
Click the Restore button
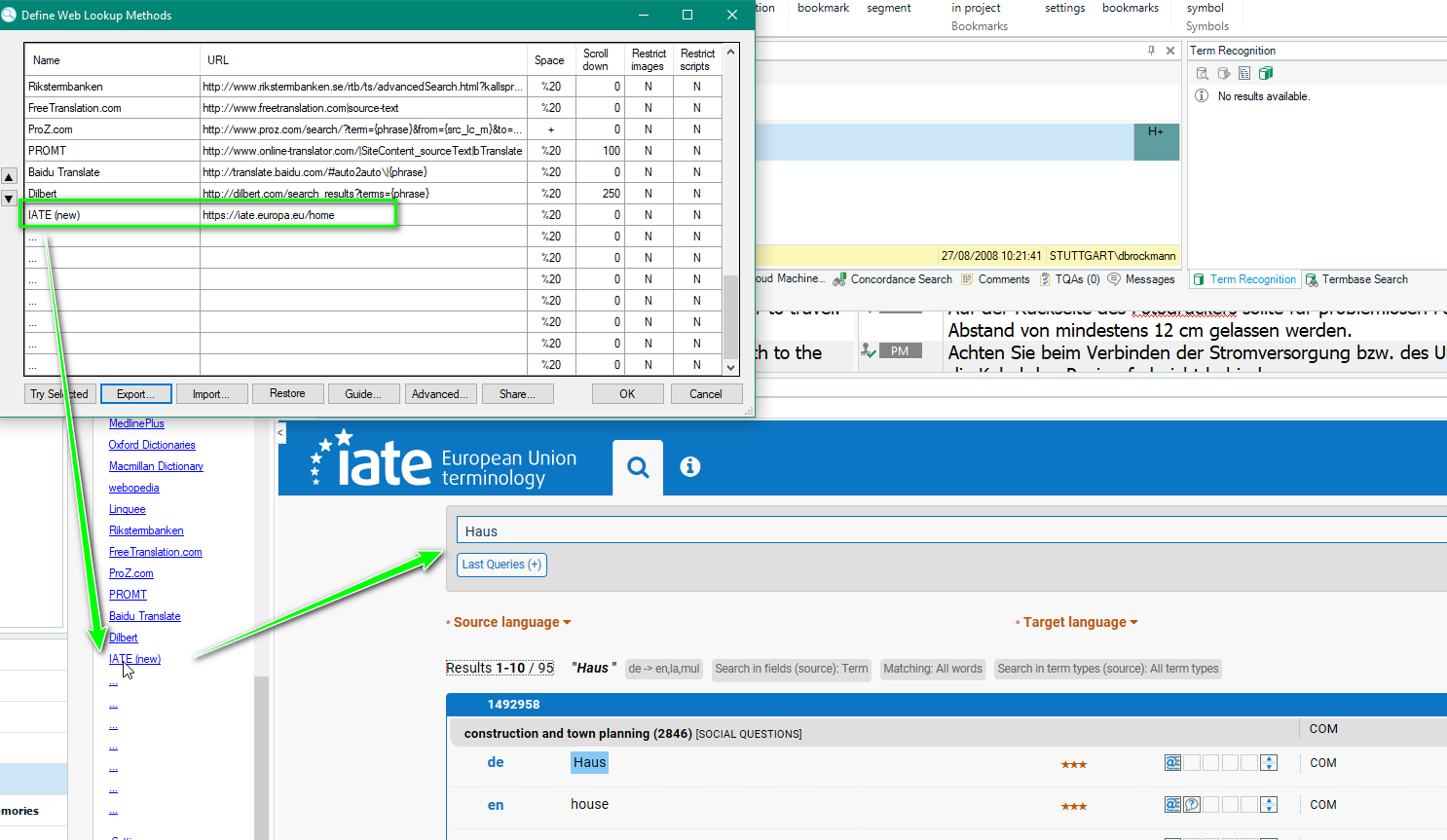(x=287, y=393)
